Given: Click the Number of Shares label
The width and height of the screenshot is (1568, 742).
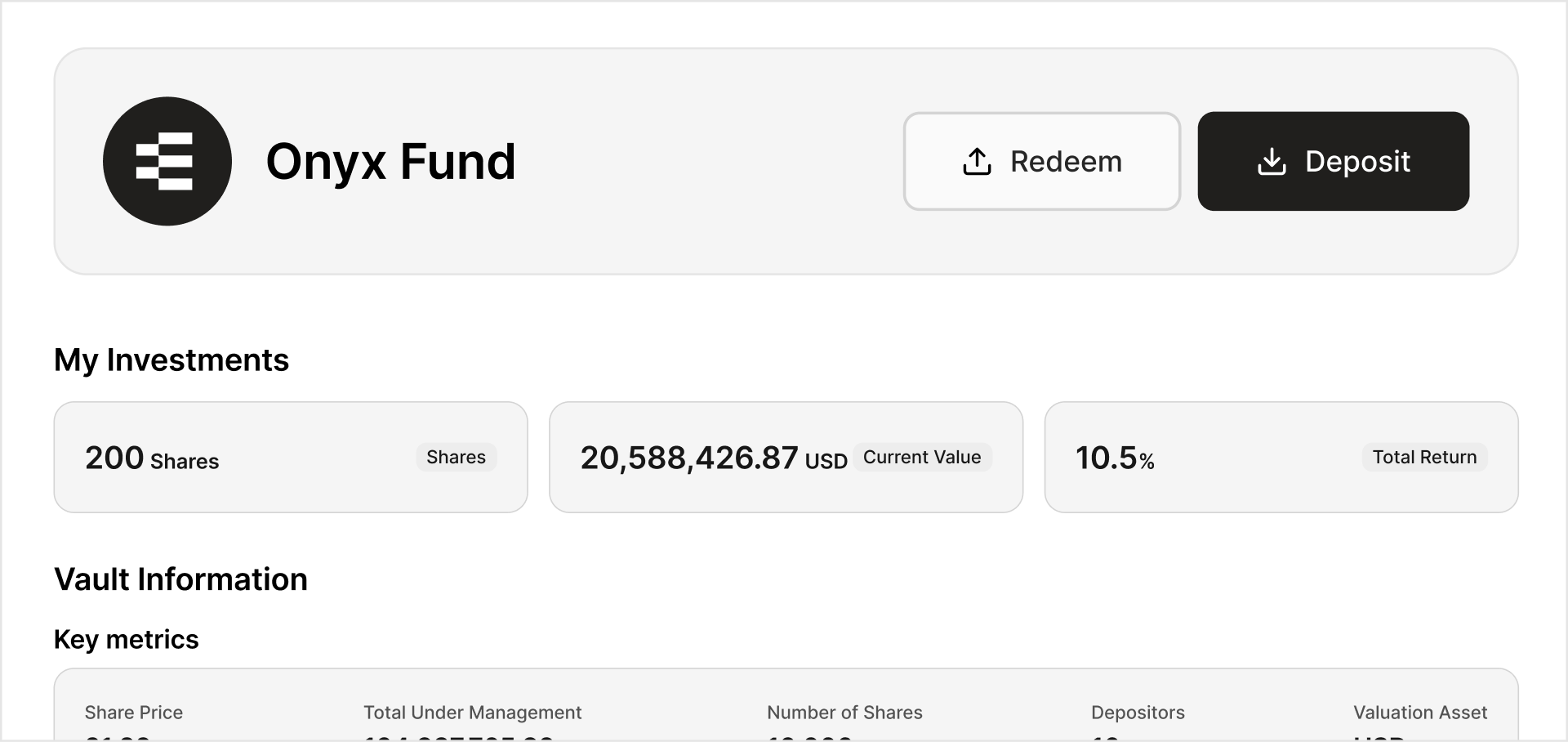Looking at the screenshot, I should pyautogui.click(x=844, y=713).
